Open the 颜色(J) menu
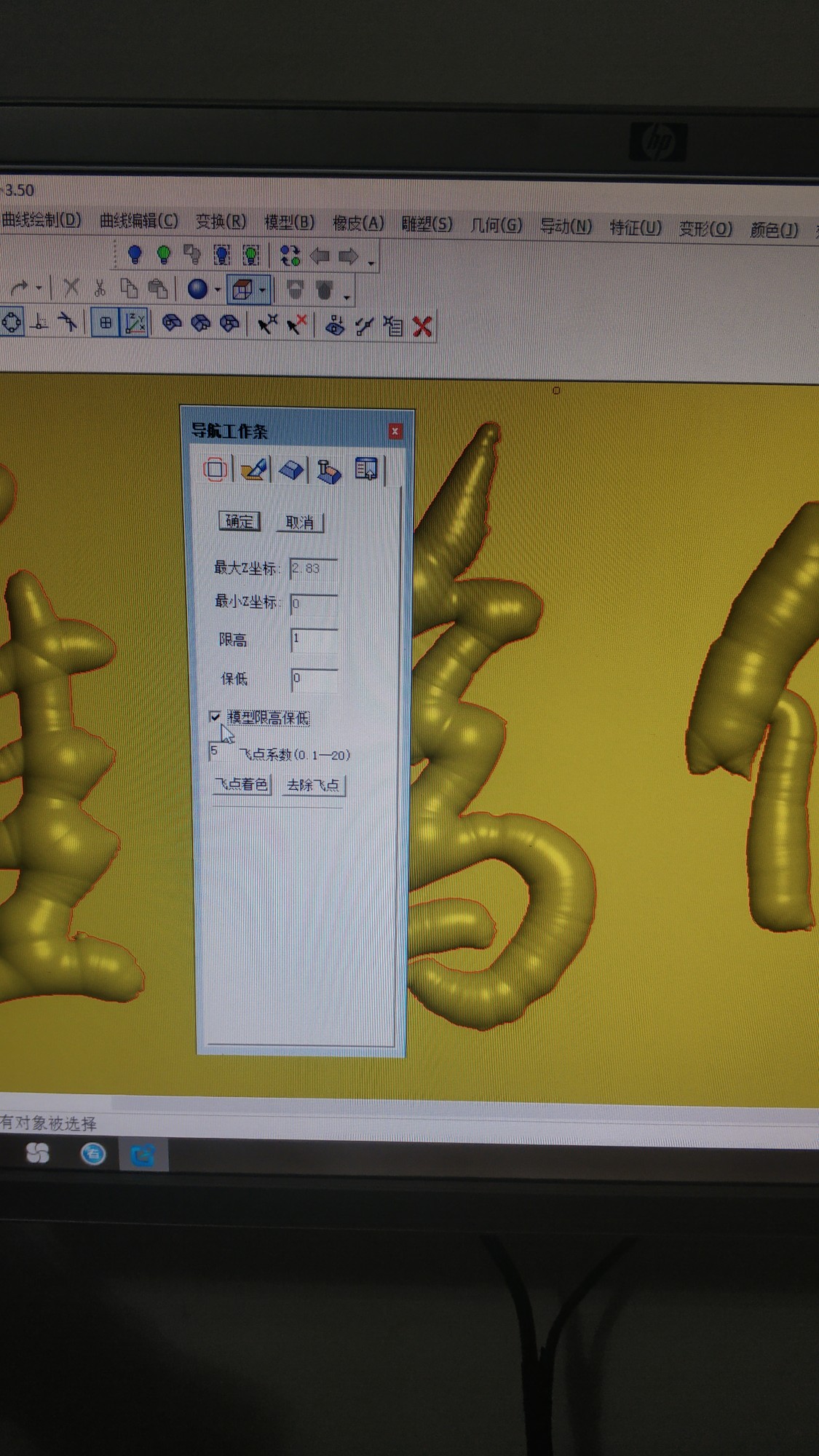 (775, 231)
